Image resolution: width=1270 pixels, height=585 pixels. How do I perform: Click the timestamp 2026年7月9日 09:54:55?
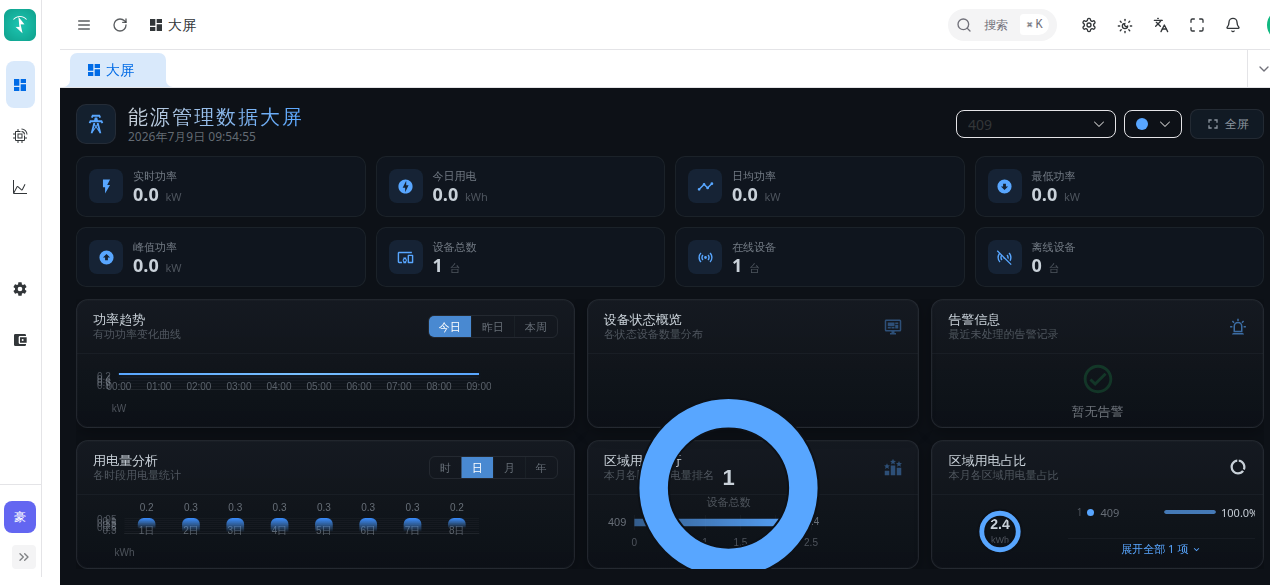[x=192, y=137]
